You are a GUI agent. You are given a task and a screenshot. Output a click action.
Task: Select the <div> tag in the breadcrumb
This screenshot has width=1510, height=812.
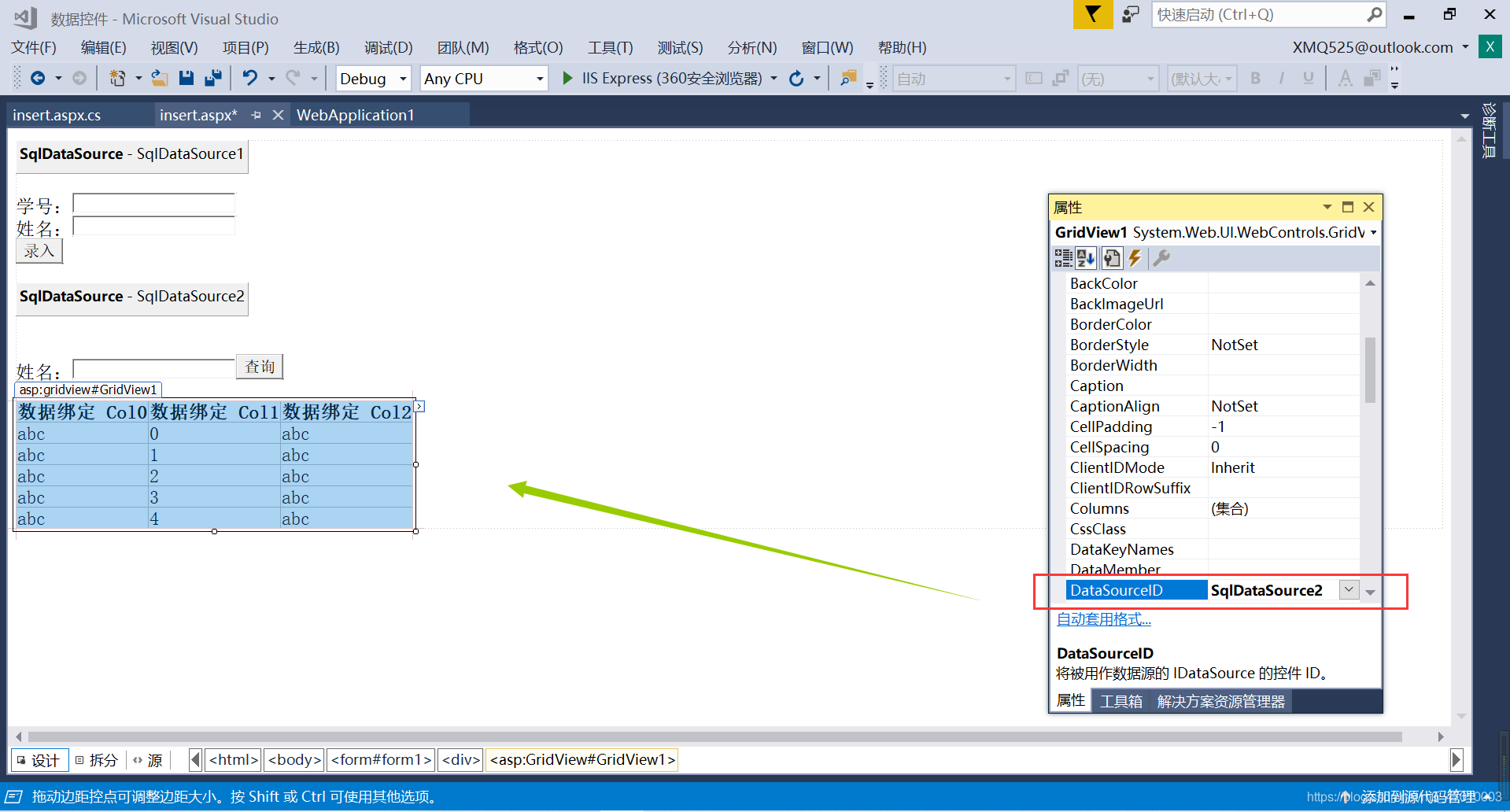click(x=461, y=760)
